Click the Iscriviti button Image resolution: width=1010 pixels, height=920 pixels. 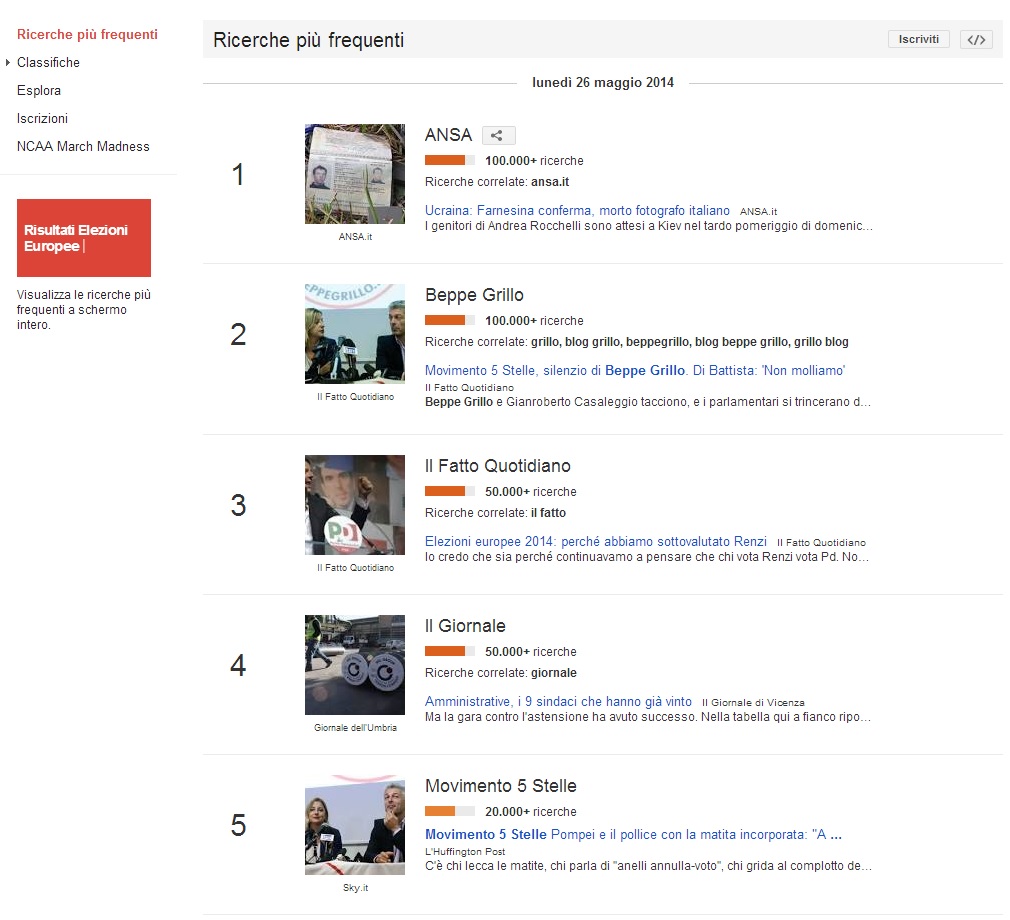click(918, 40)
